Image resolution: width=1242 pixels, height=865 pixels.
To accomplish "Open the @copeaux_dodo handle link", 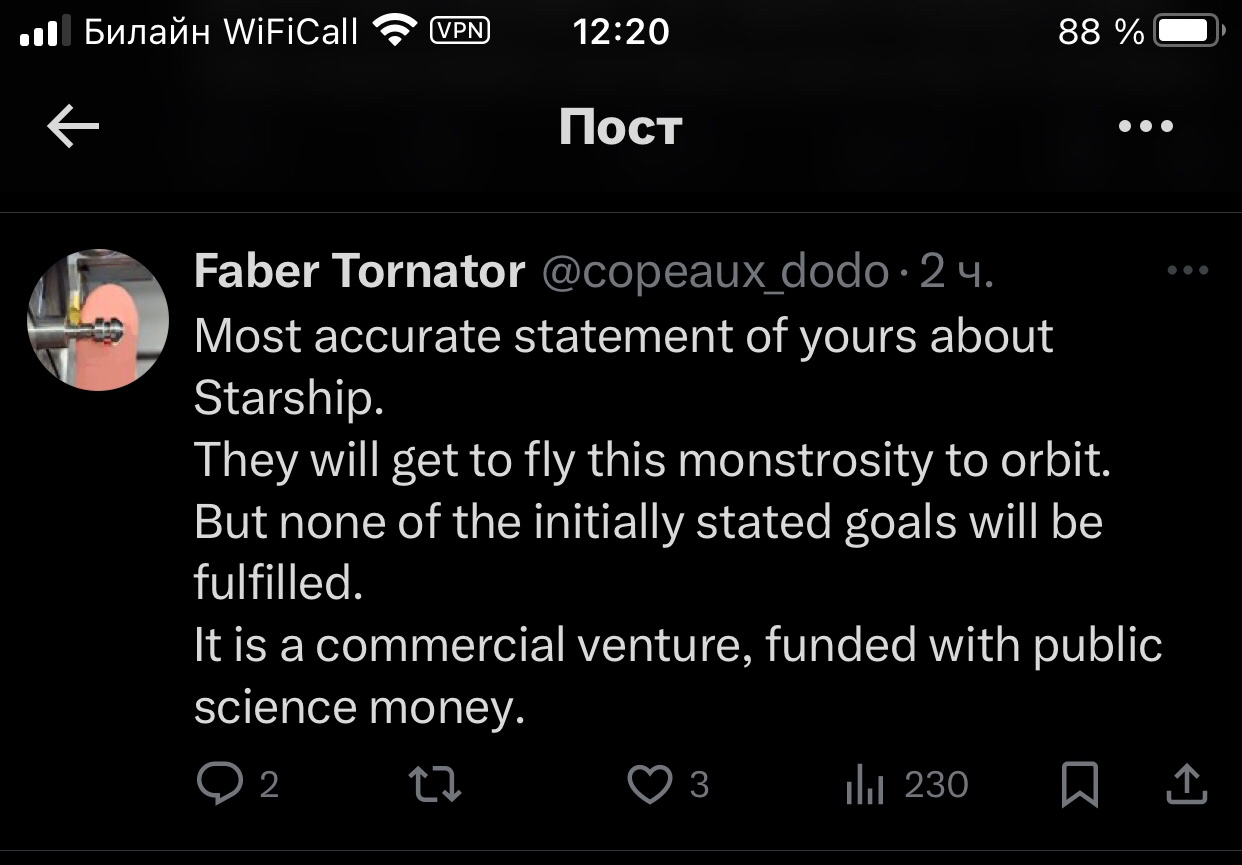I will tap(715, 271).
